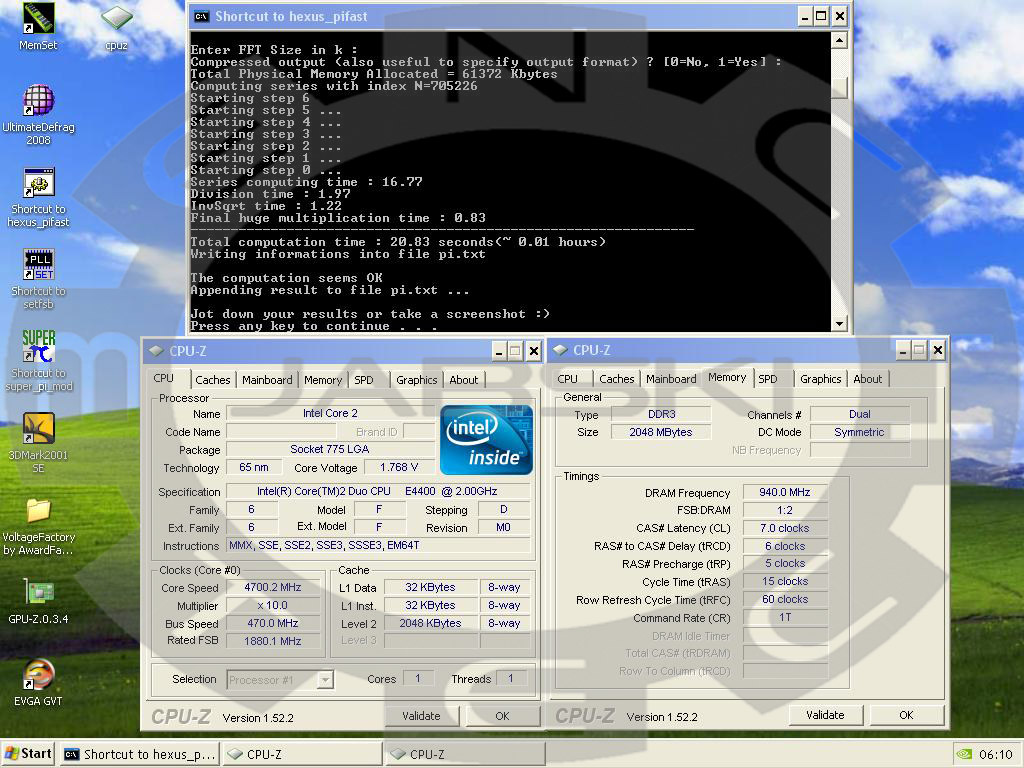
Task: Open Memory tab in left CPU-Z window
Action: (323, 380)
